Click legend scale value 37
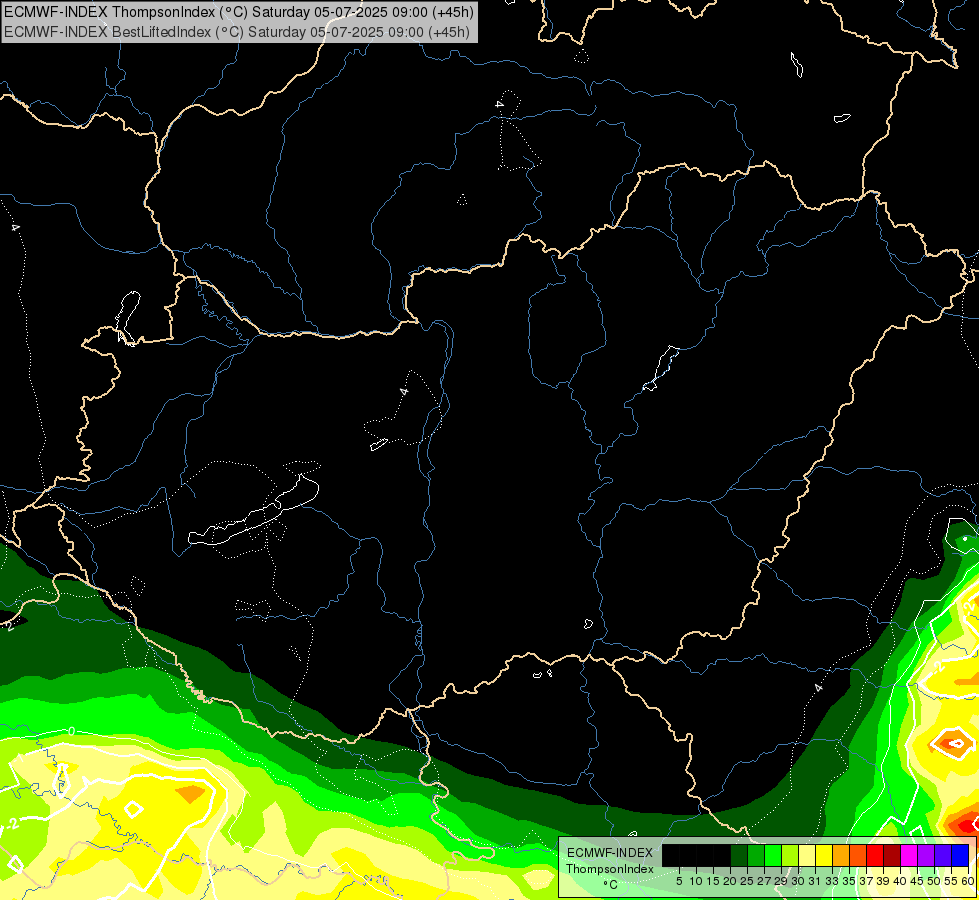Viewport: 979px width, 900px height. tap(865, 881)
